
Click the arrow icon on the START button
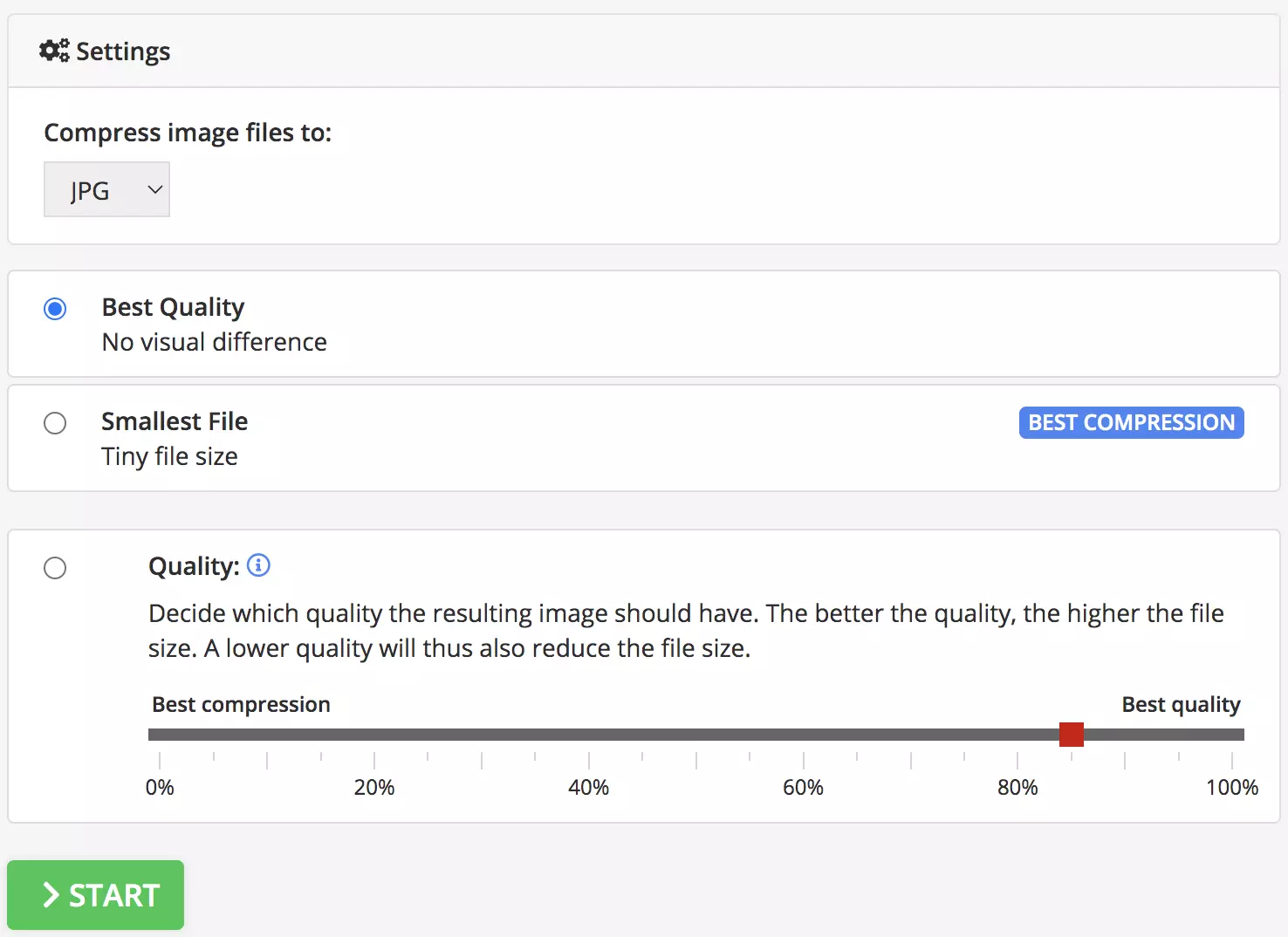tap(51, 894)
